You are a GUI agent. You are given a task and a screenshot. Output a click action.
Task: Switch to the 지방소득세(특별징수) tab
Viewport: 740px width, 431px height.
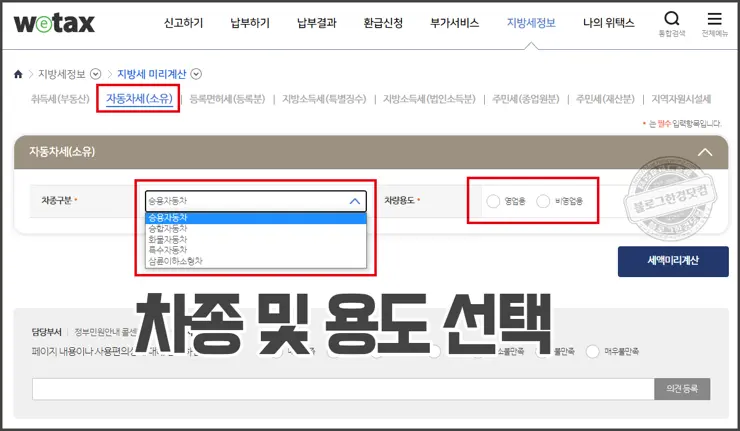(324, 99)
